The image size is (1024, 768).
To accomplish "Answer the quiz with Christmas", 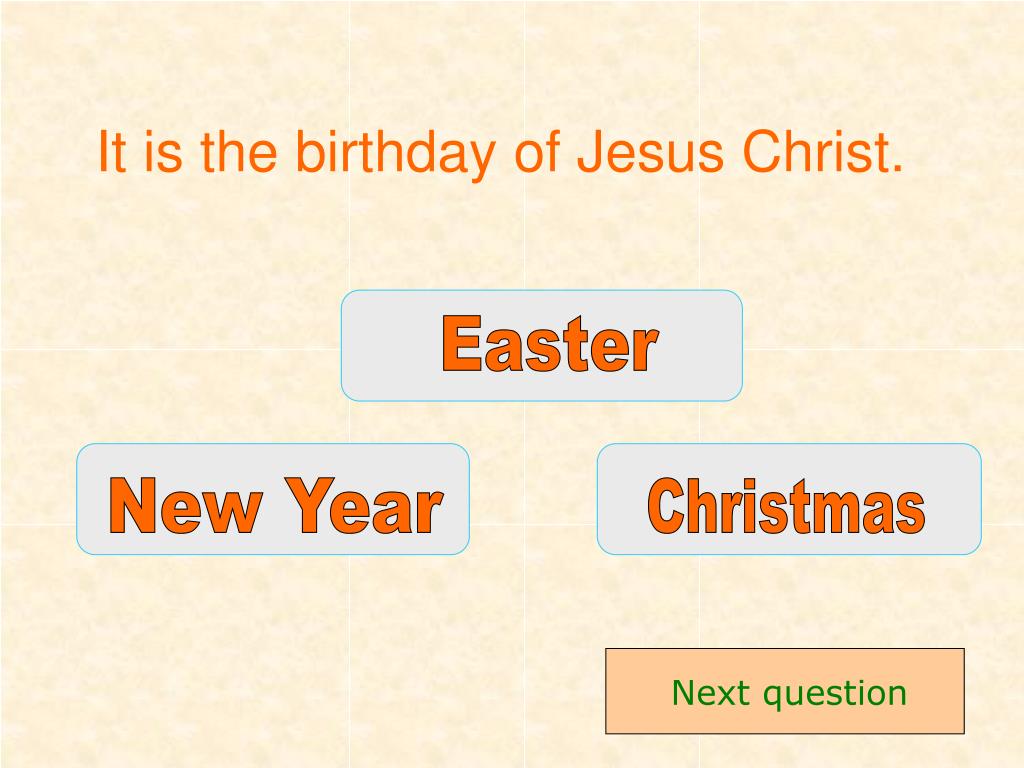I will [789, 499].
